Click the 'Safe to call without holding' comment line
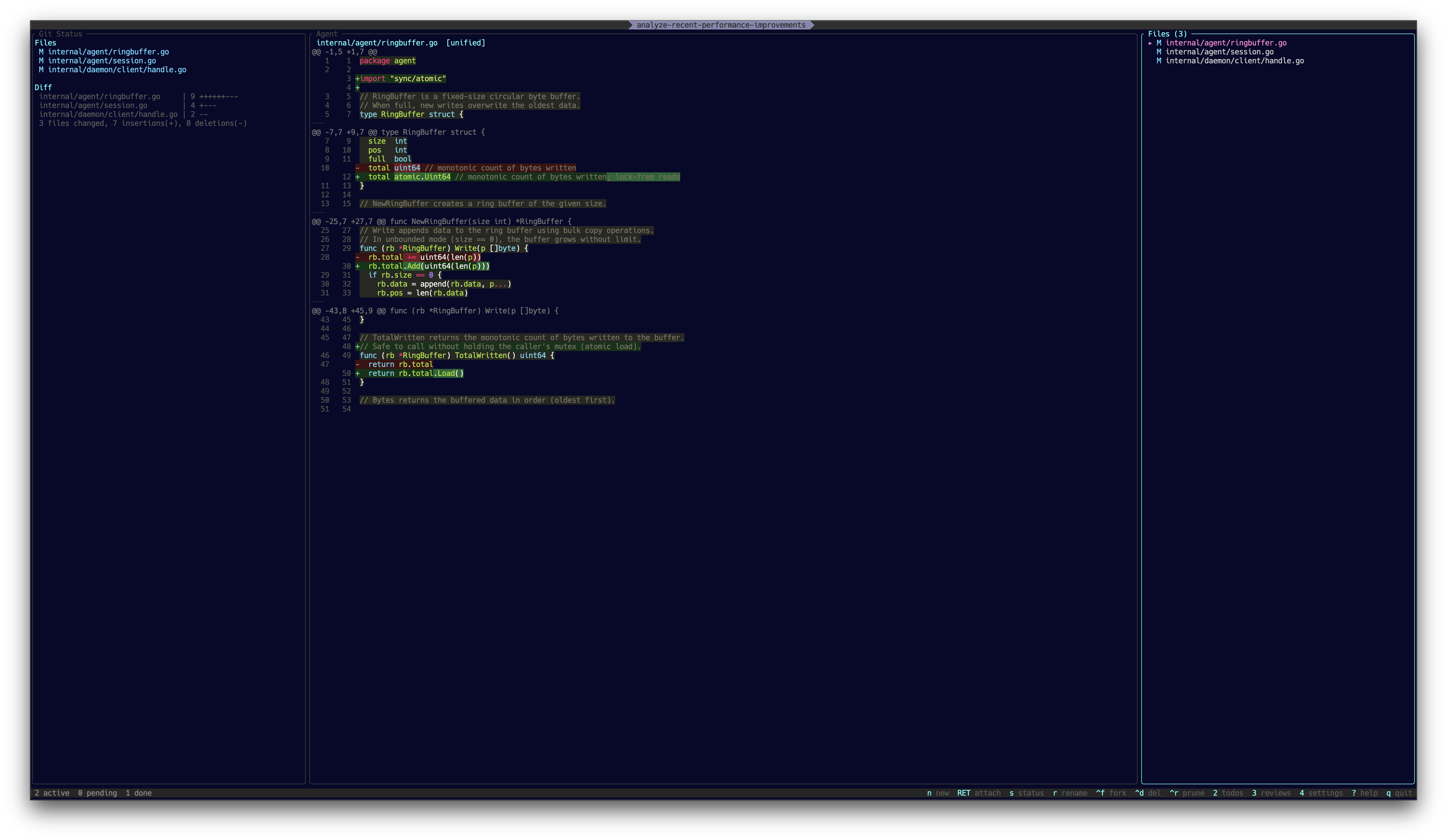1447x840 pixels. (x=498, y=347)
